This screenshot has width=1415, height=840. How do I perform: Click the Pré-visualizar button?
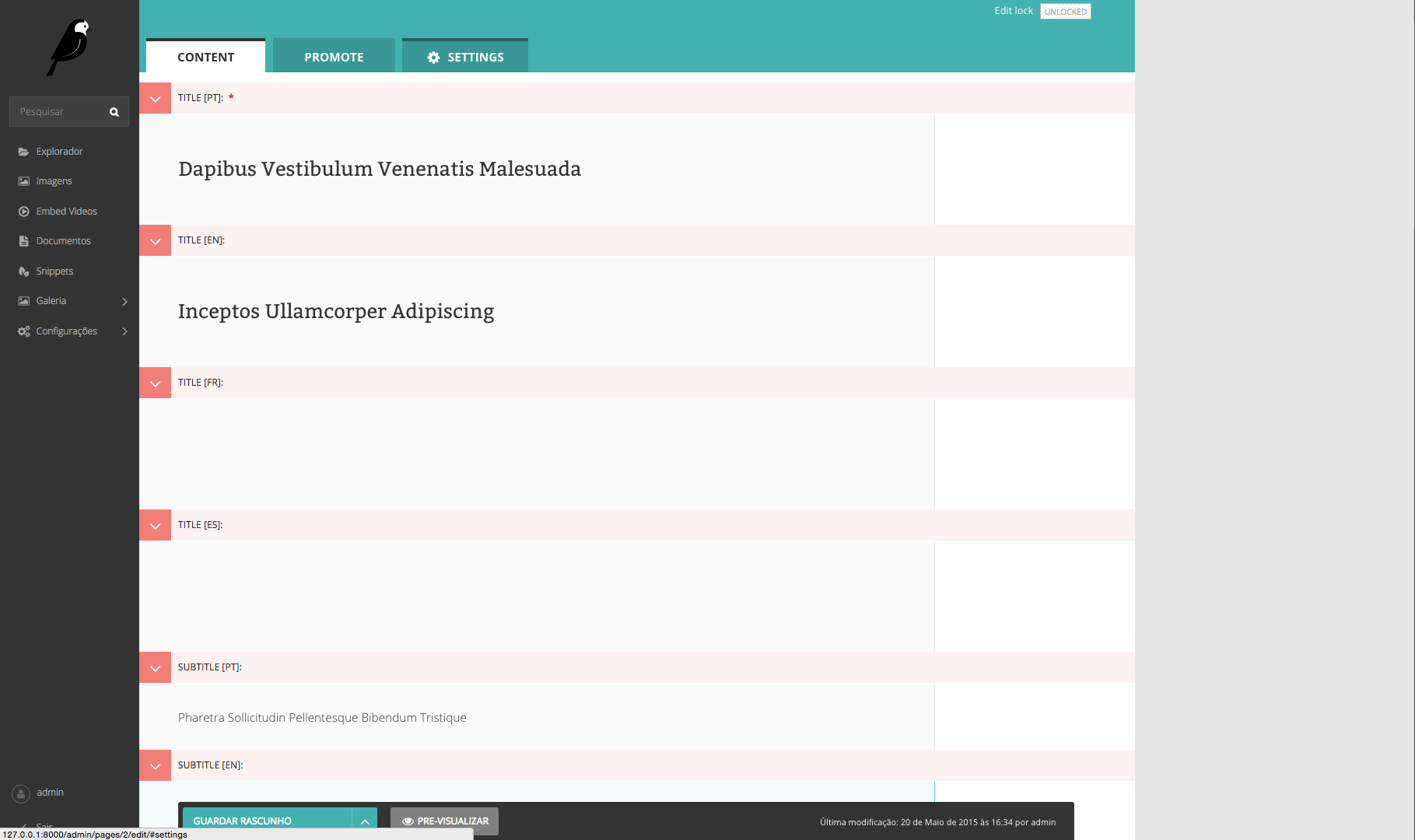pos(444,821)
